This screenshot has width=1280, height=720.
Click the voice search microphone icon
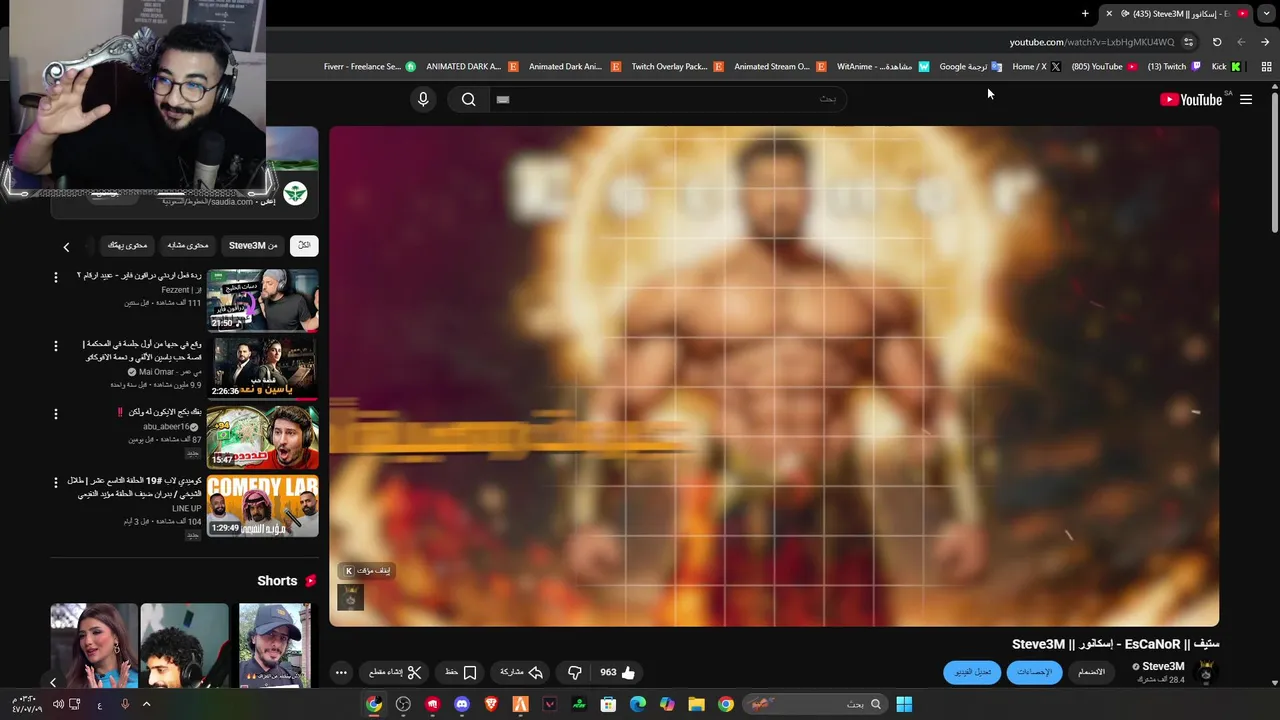pos(423,99)
